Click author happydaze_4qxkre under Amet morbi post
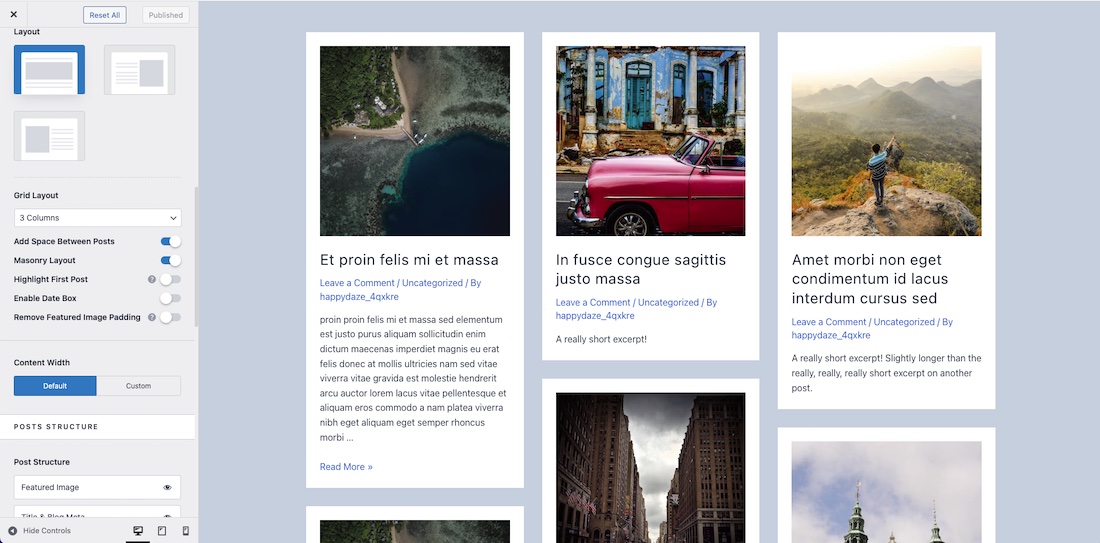The width and height of the screenshot is (1100, 543). pos(831,335)
